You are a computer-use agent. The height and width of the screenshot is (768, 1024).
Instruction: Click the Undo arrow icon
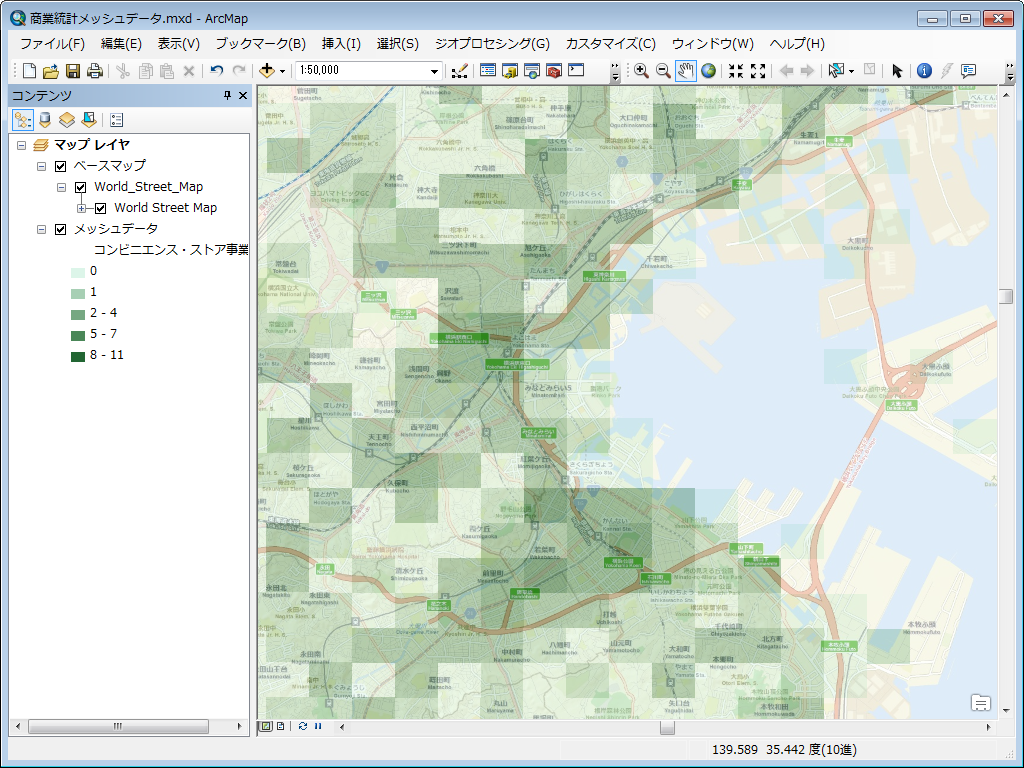(217, 71)
